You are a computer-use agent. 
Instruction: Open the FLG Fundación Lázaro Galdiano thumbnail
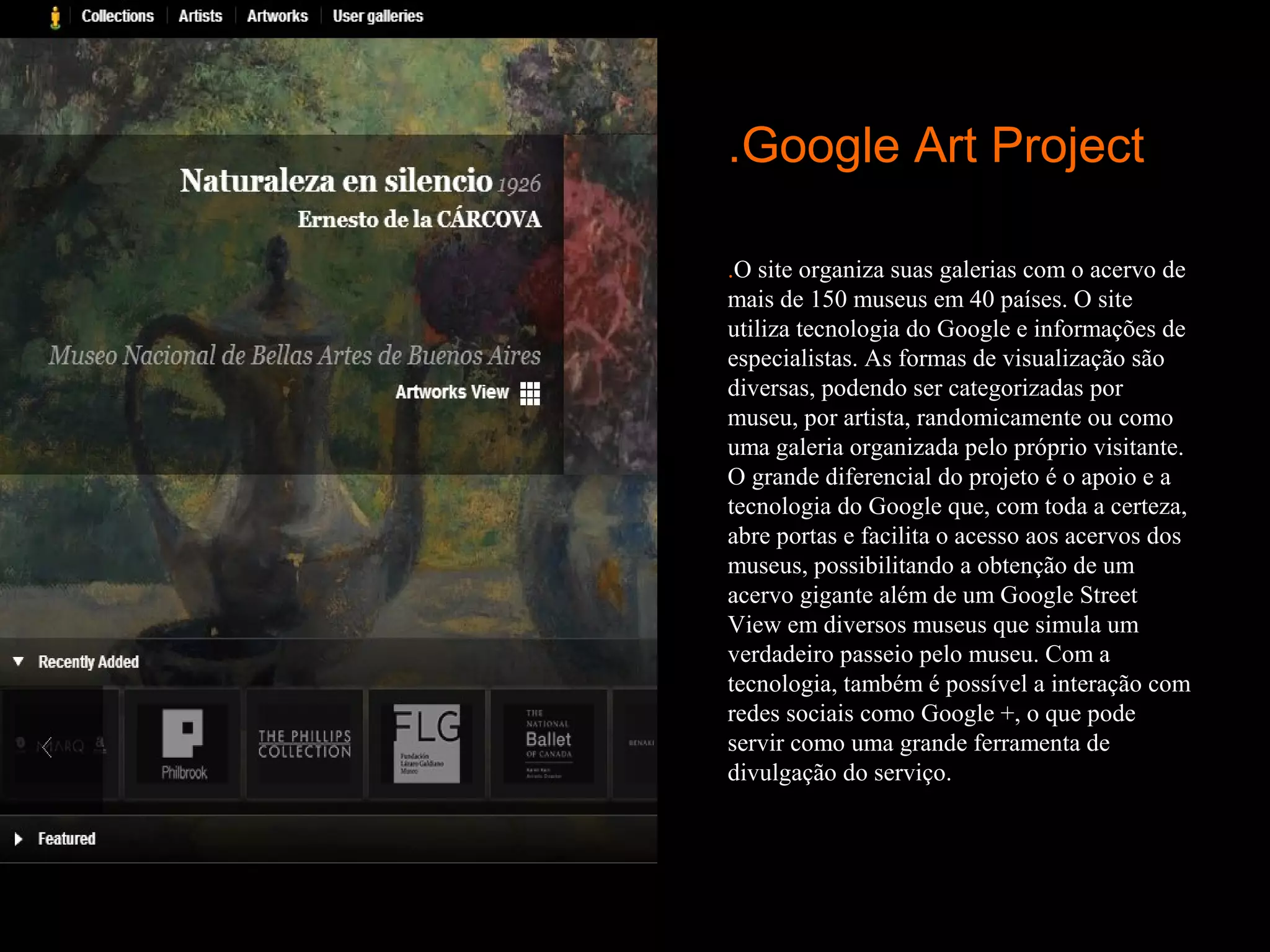click(427, 743)
